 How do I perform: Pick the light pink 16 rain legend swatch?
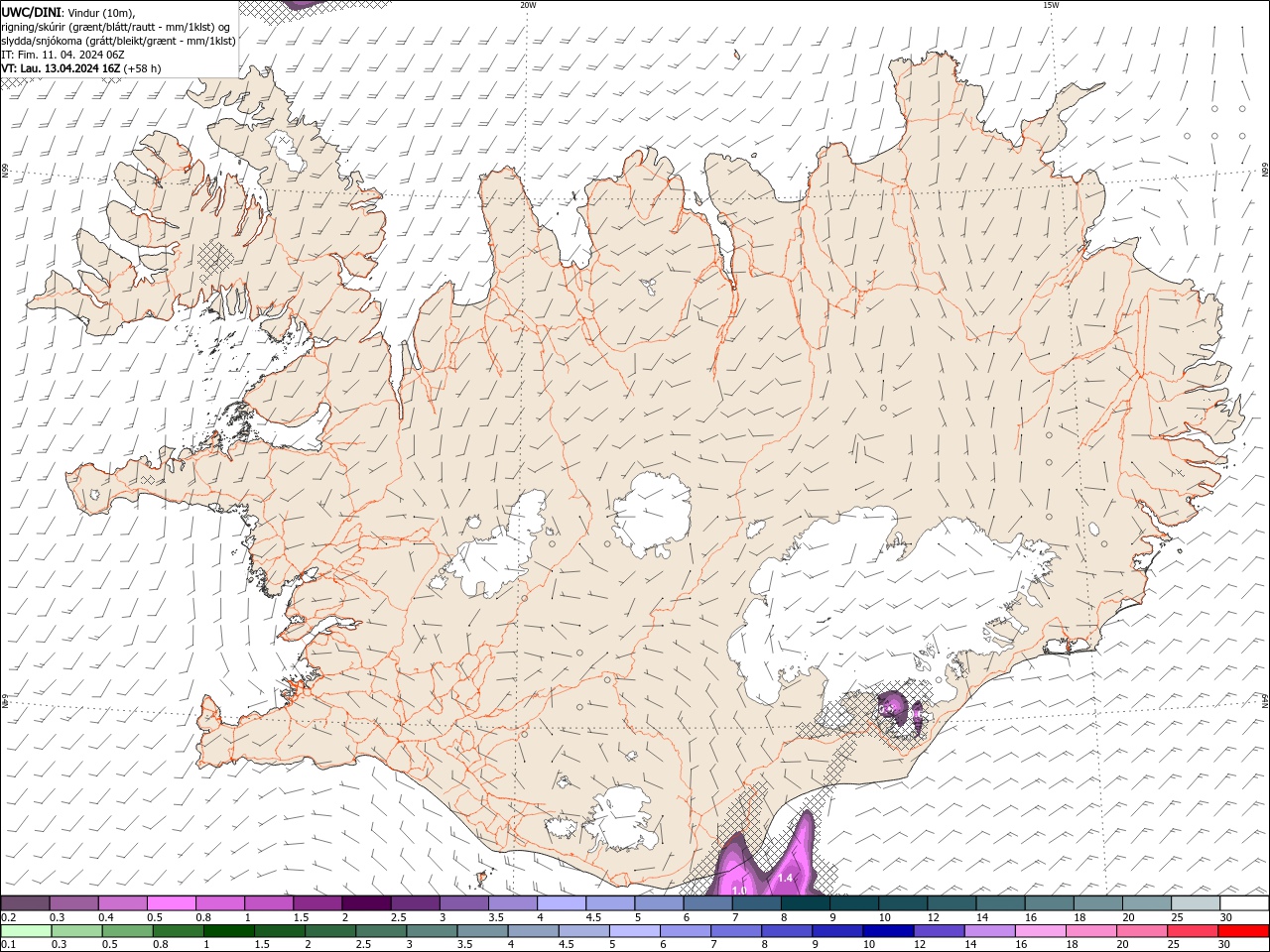point(1041,930)
